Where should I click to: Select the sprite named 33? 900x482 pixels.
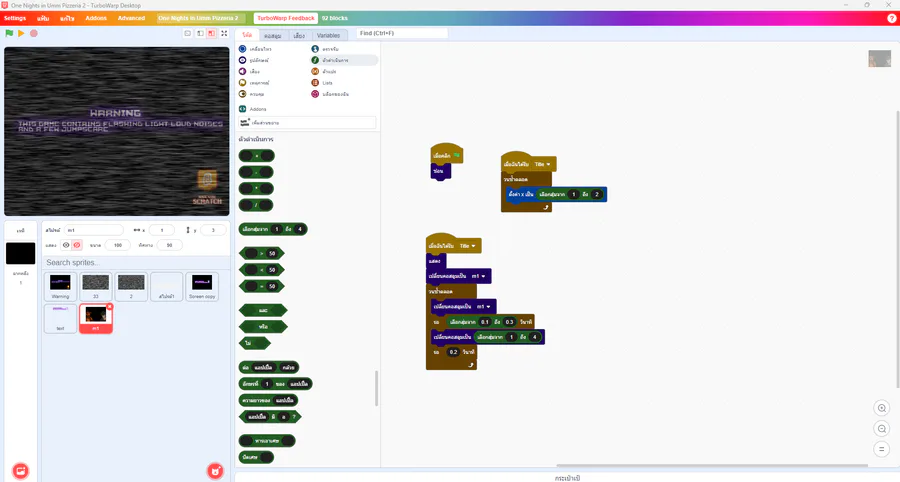[96, 286]
